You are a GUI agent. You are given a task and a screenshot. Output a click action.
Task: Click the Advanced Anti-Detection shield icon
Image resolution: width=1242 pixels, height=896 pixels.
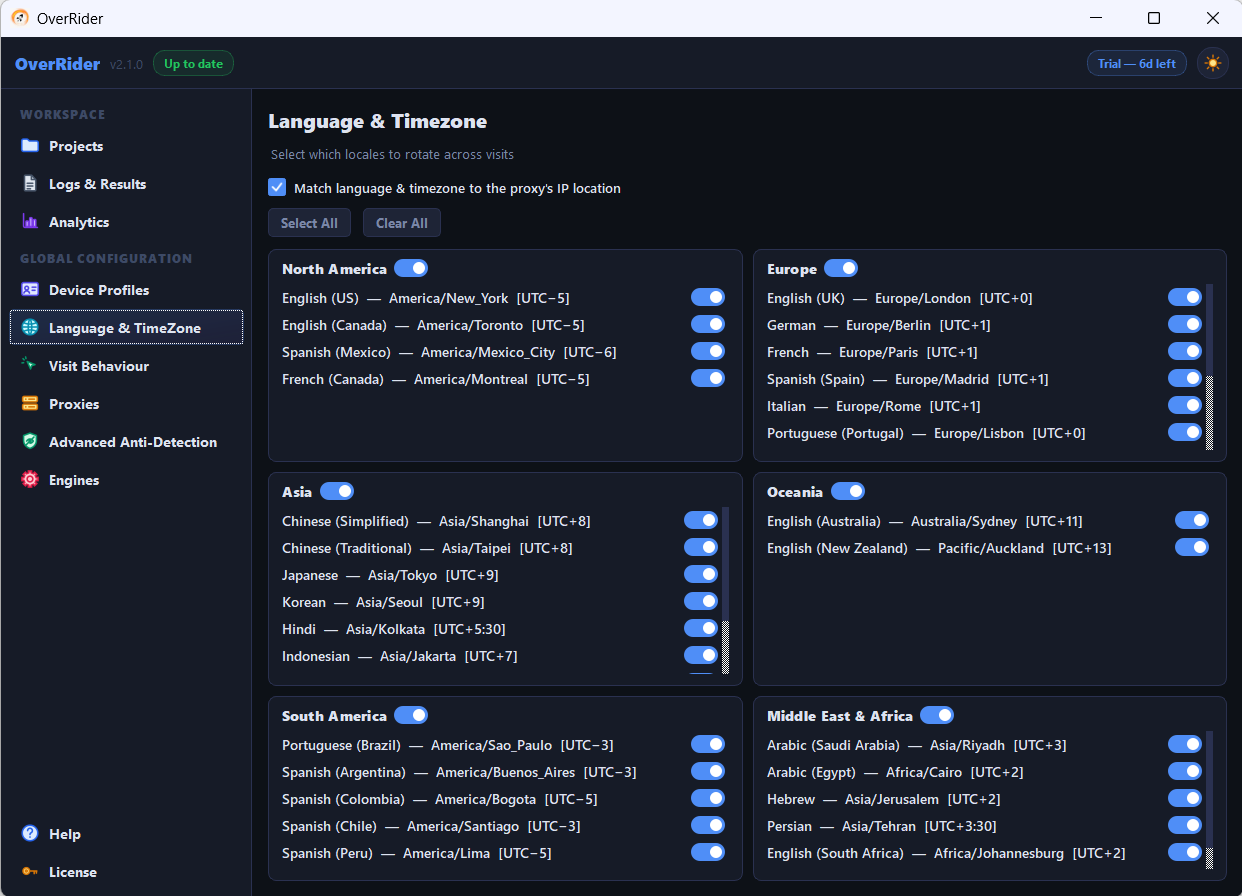pyautogui.click(x=30, y=442)
